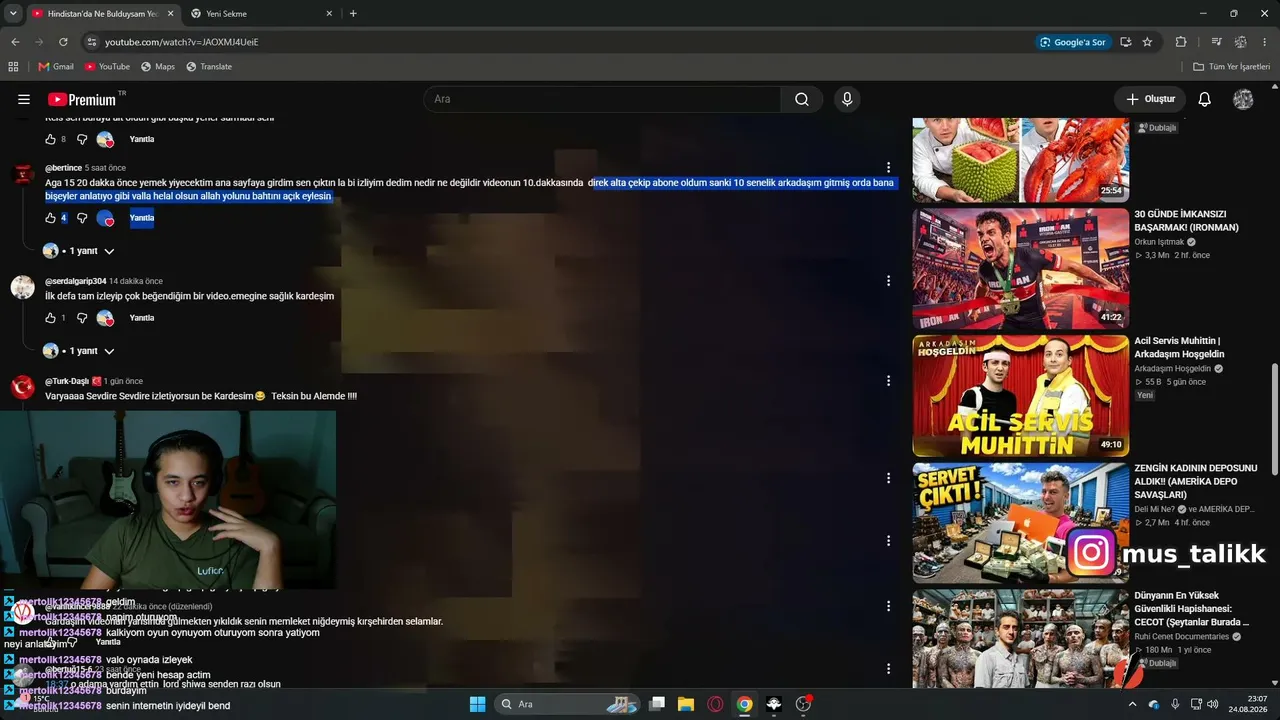The image size is (1280, 720).
Task: Reply to @bertince with Yanıtla
Action: pyautogui.click(x=142, y=218)
